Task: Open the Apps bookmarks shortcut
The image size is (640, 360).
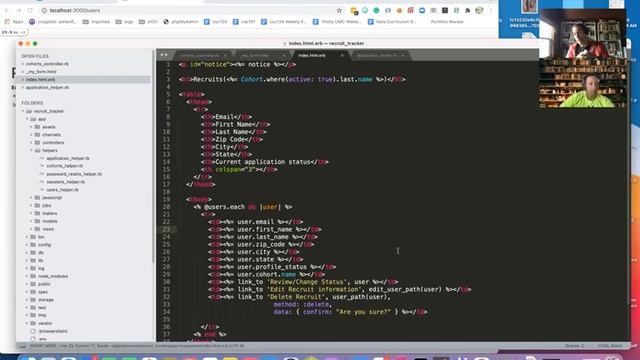Action: (14, 22)
